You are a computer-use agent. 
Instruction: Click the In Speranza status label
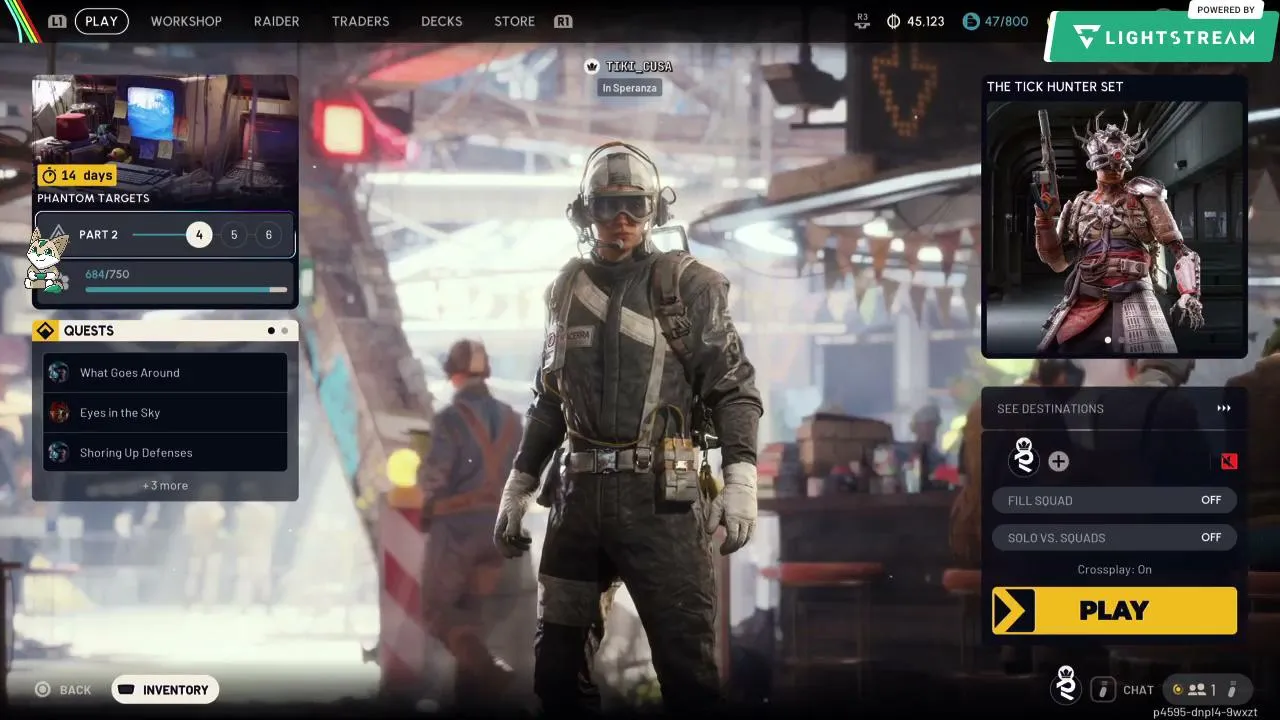coord(629,88)
